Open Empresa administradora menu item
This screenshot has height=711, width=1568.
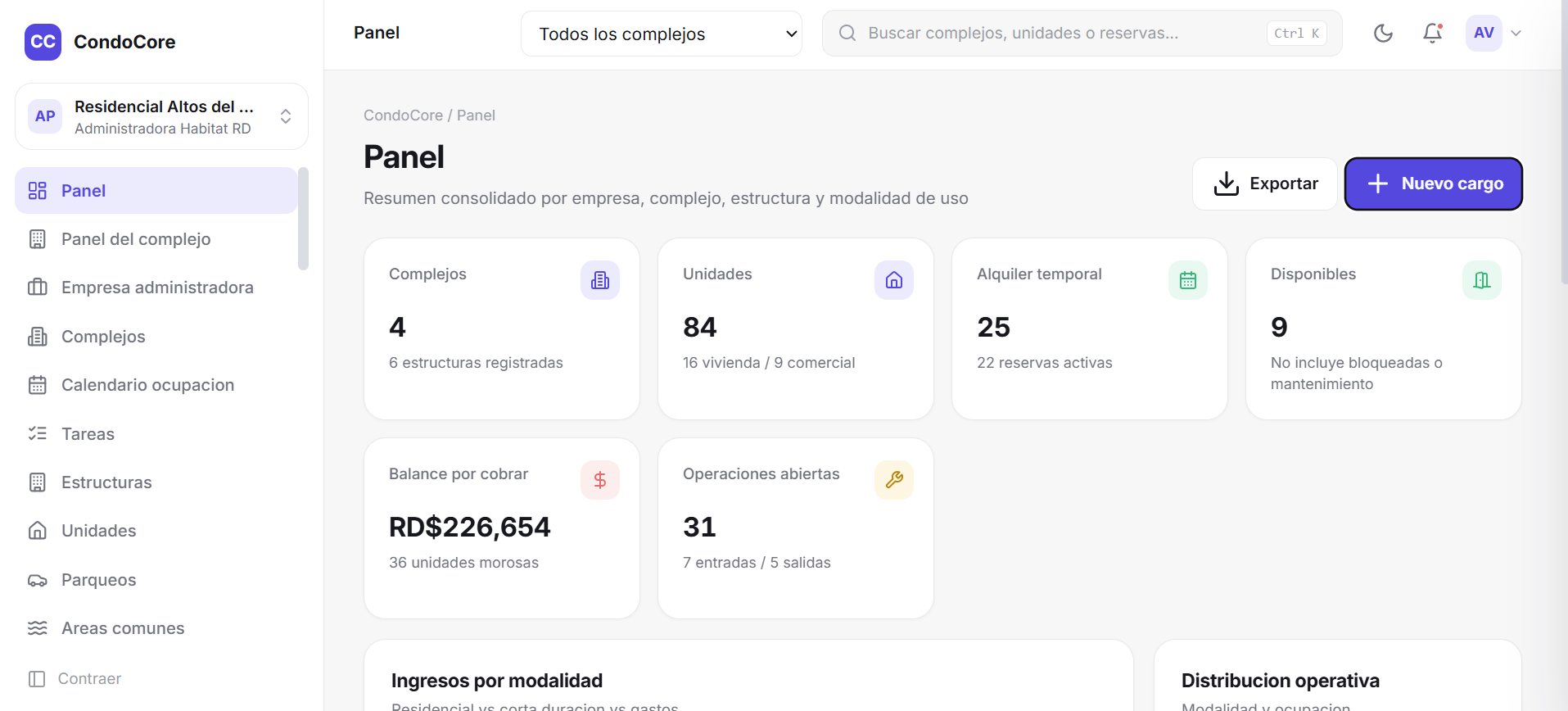pyautogui.click(x=156, y=288)
